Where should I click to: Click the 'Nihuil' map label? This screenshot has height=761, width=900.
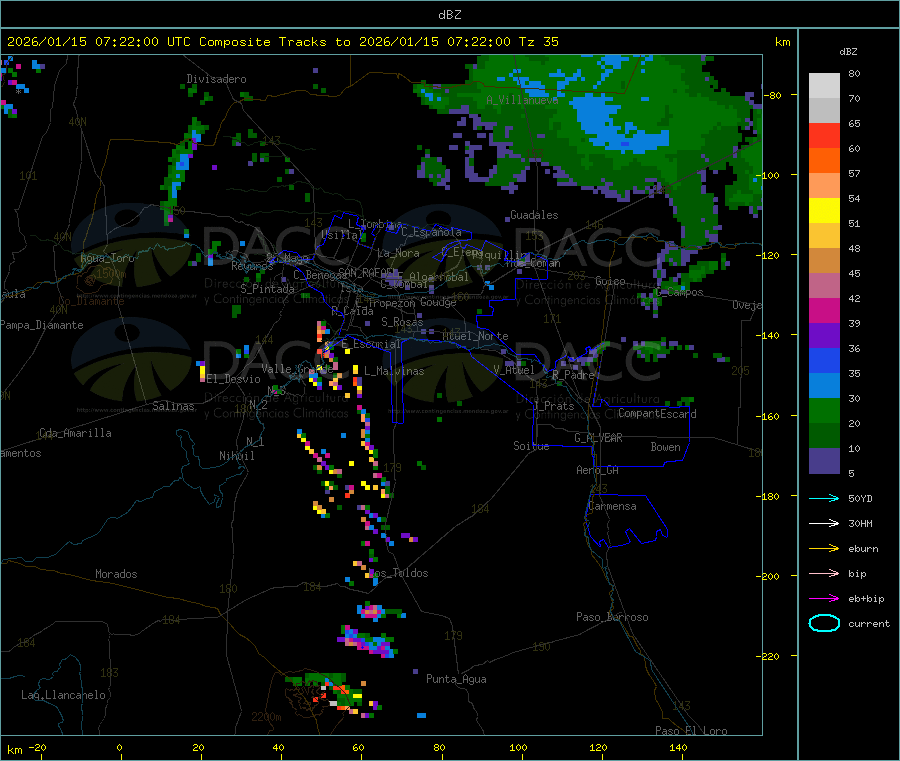click(237, 456)
